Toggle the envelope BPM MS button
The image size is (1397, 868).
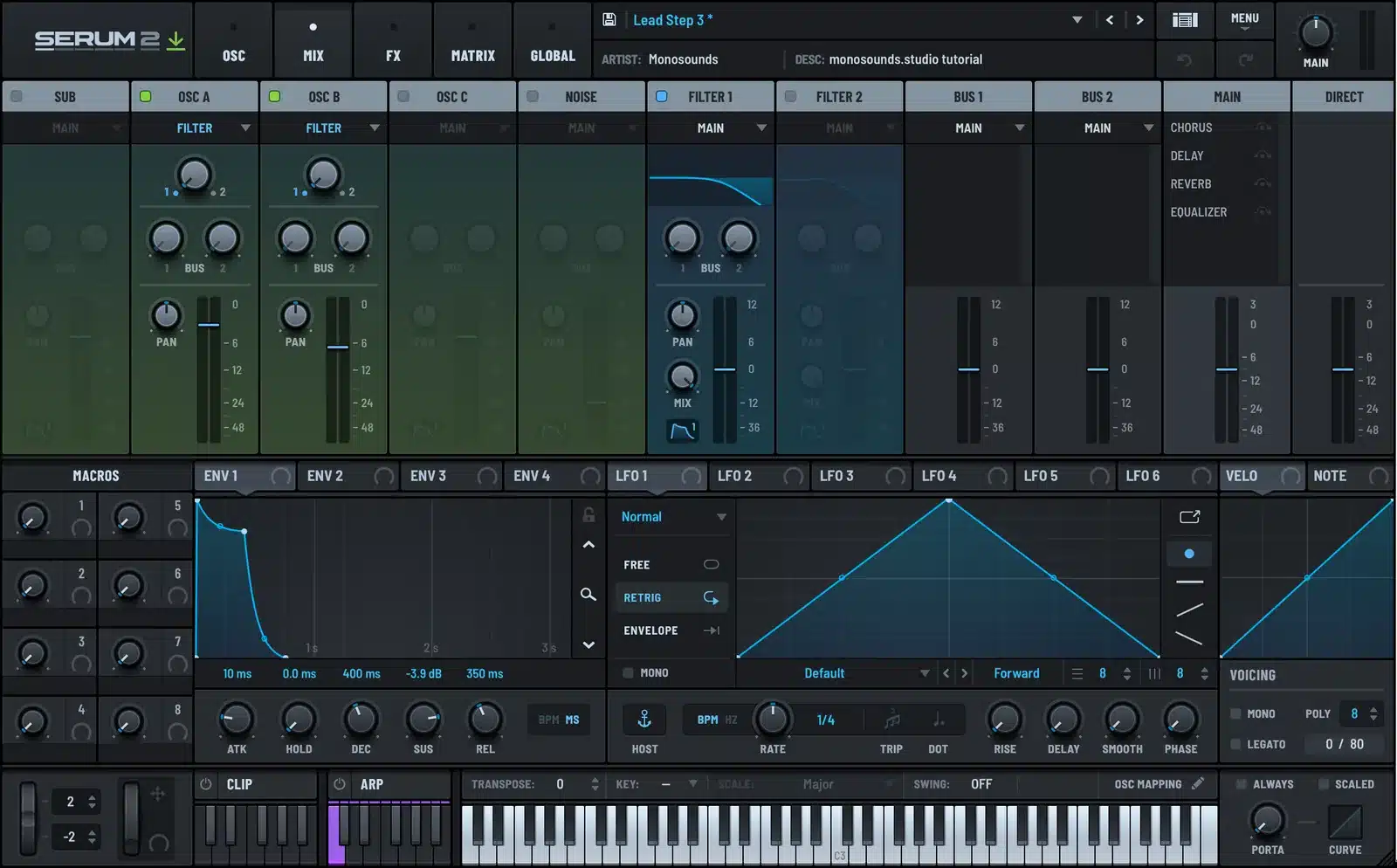point(559,720)
